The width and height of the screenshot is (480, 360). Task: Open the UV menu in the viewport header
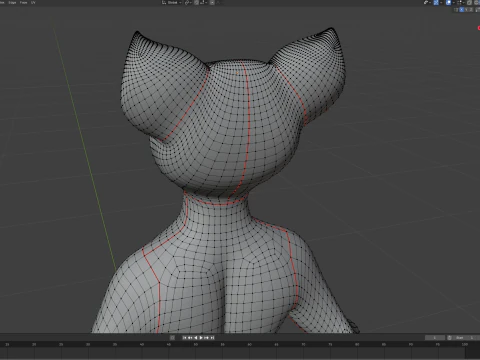[x=33, y=2]
